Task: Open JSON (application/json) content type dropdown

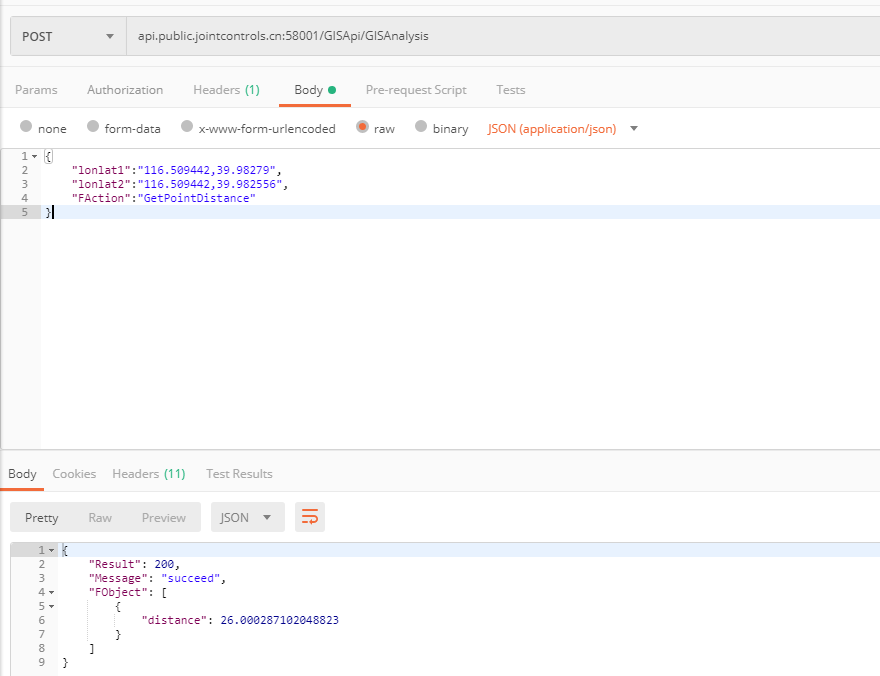Action: pos(562,128)
